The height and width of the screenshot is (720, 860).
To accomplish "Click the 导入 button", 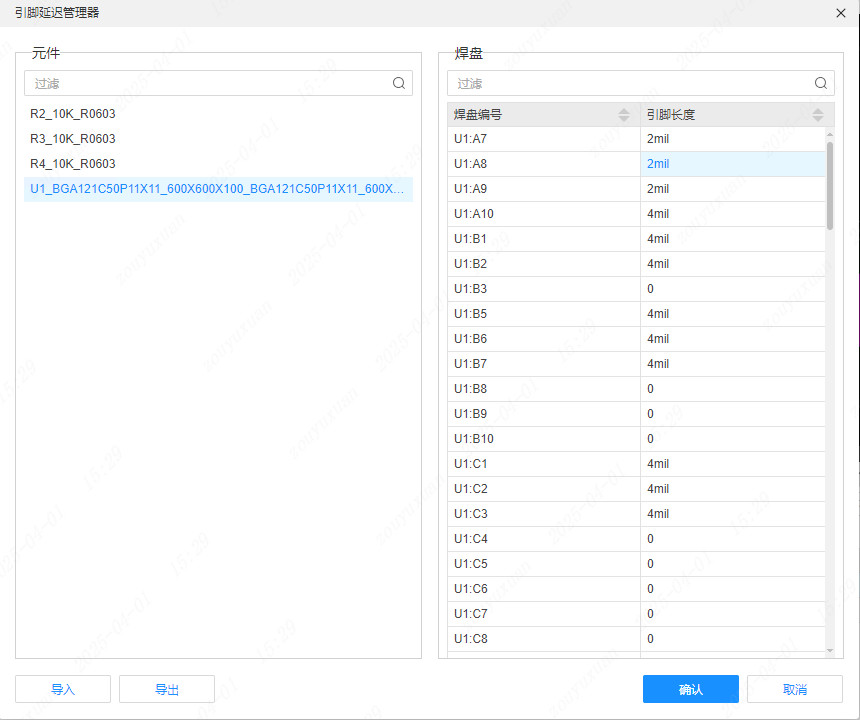I will click(x=63, y=689).
